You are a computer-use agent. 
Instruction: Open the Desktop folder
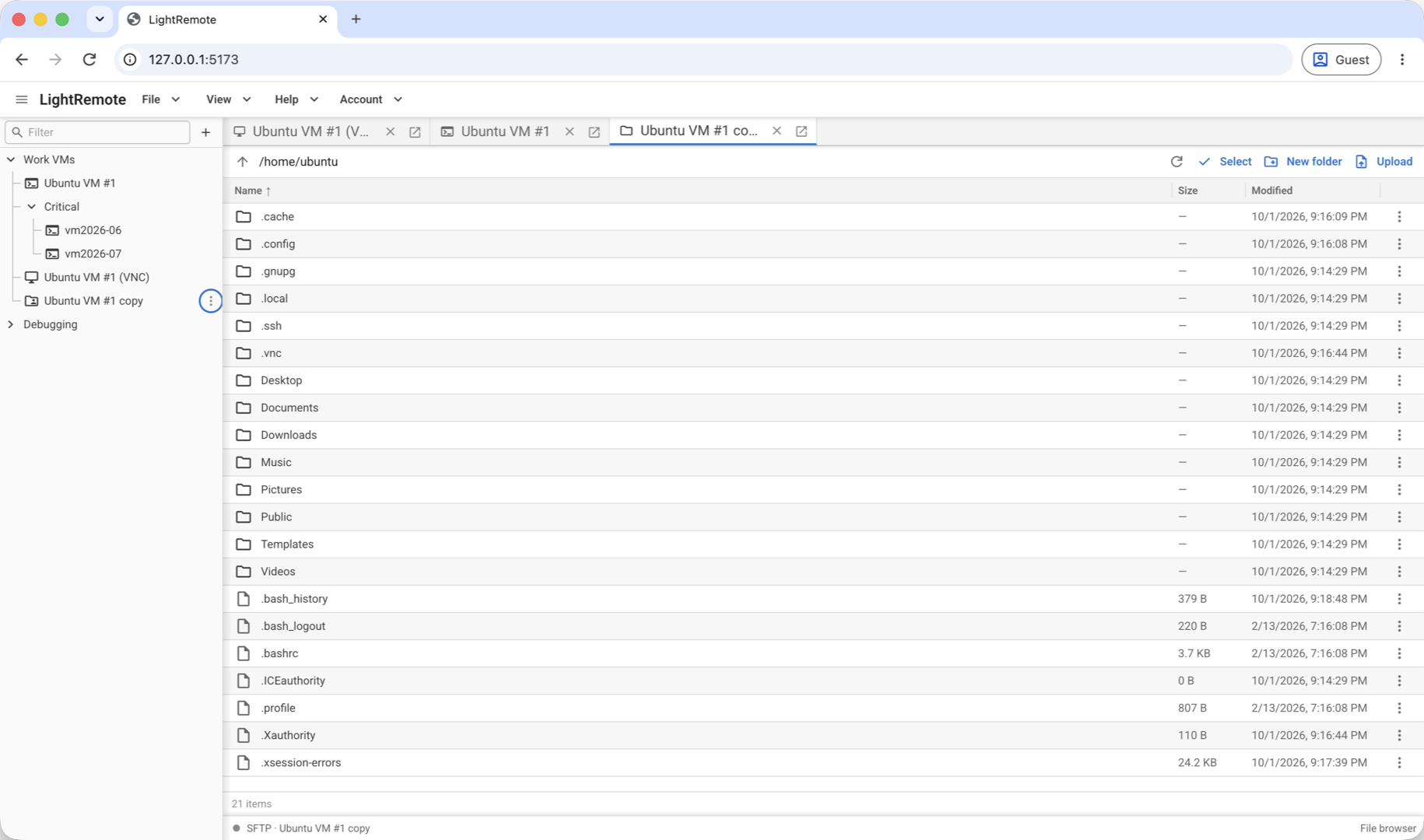[x=281, y=380]
